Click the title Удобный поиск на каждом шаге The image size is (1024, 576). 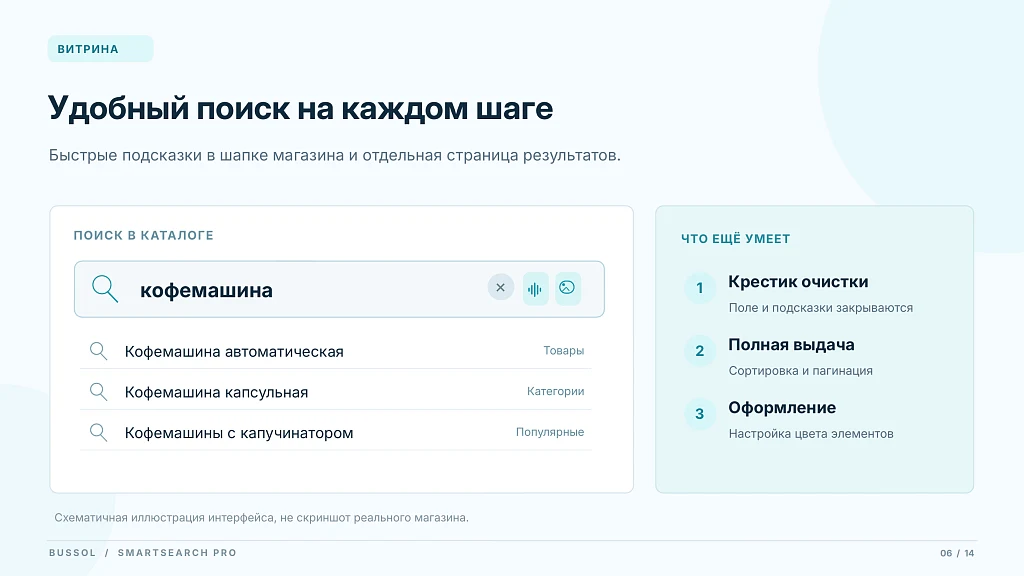click(x=300, y=108)
